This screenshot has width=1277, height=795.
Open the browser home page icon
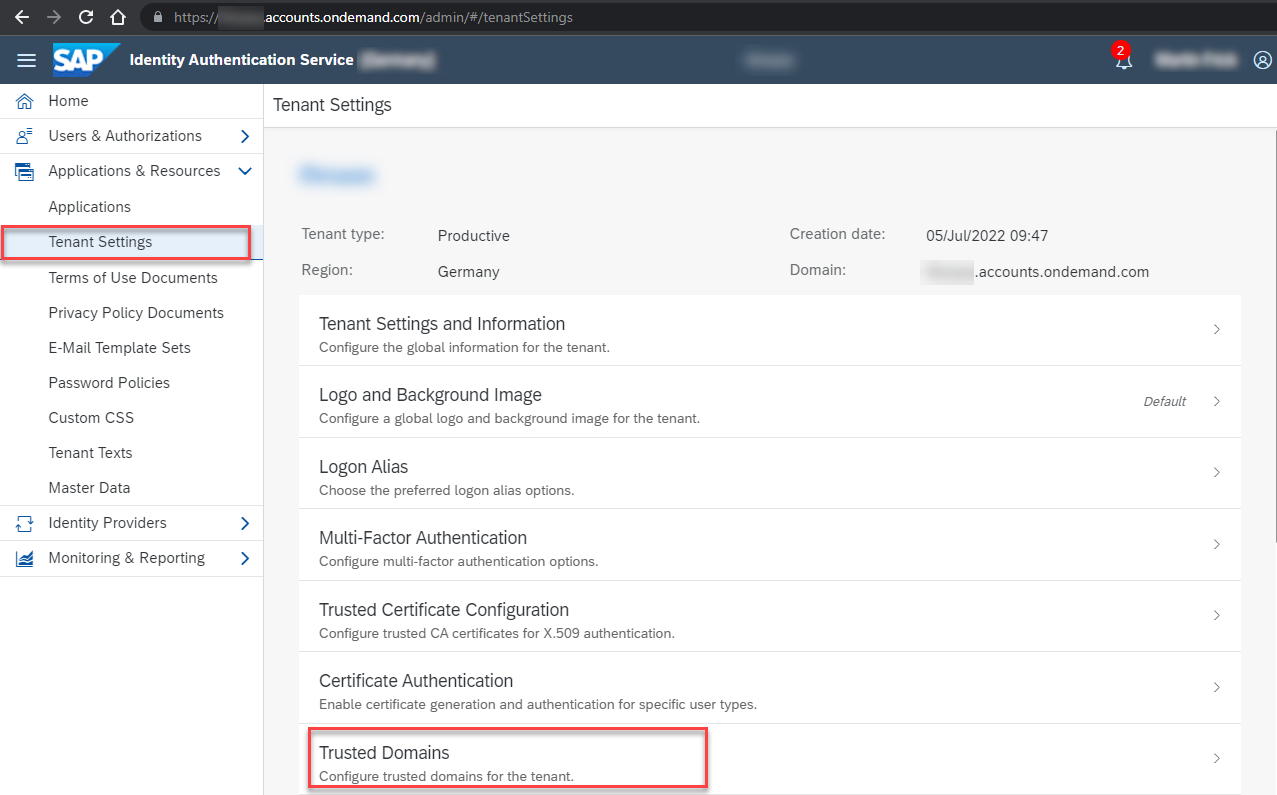[118, 17]
